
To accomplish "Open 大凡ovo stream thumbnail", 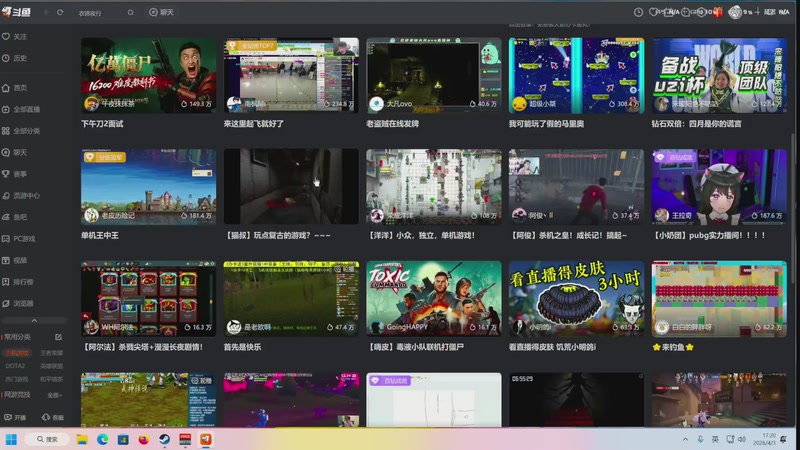I will [x=434, y=76].
